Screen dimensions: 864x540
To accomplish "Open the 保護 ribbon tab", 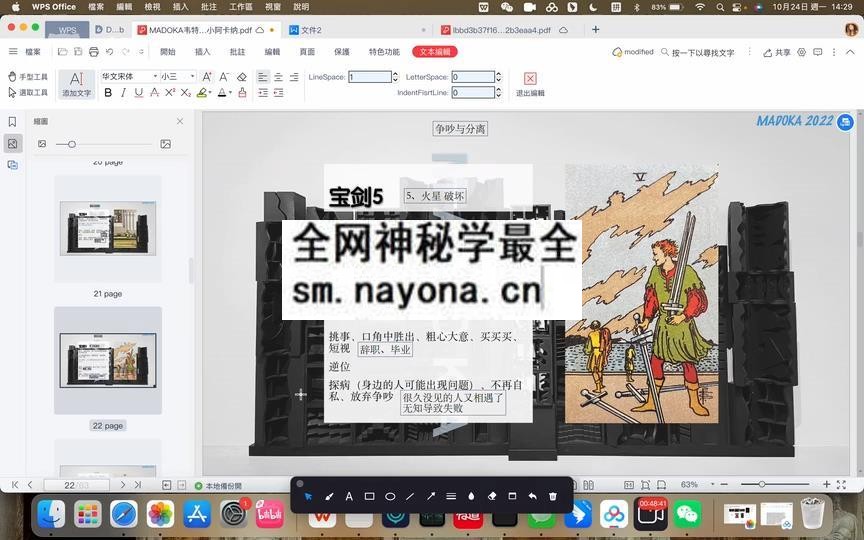I will tap(342, 52).
